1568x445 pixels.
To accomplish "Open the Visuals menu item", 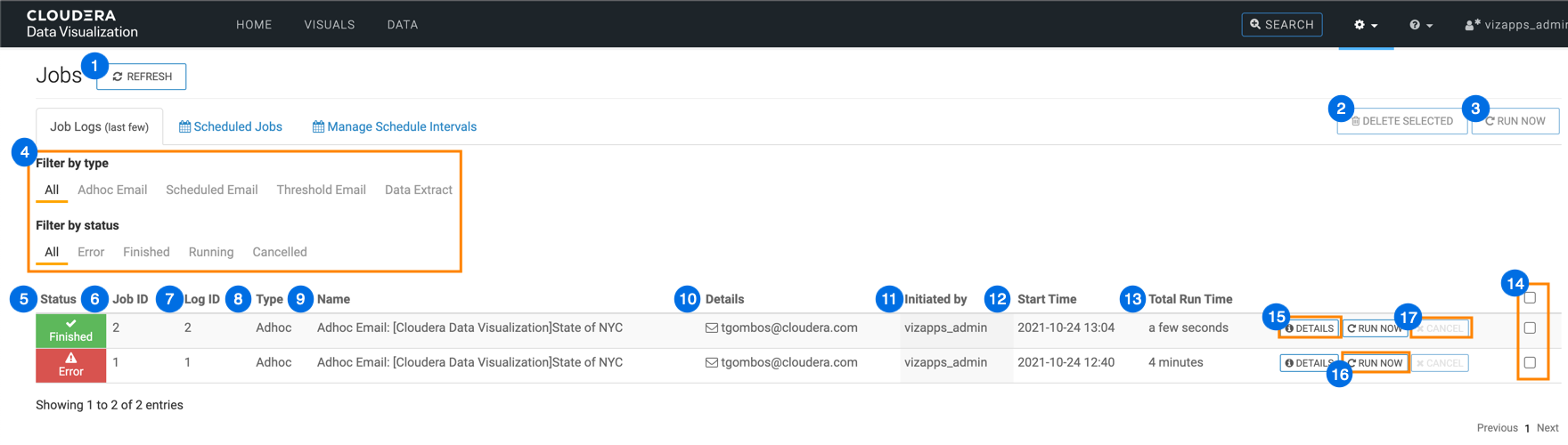I will pos(329,25).
